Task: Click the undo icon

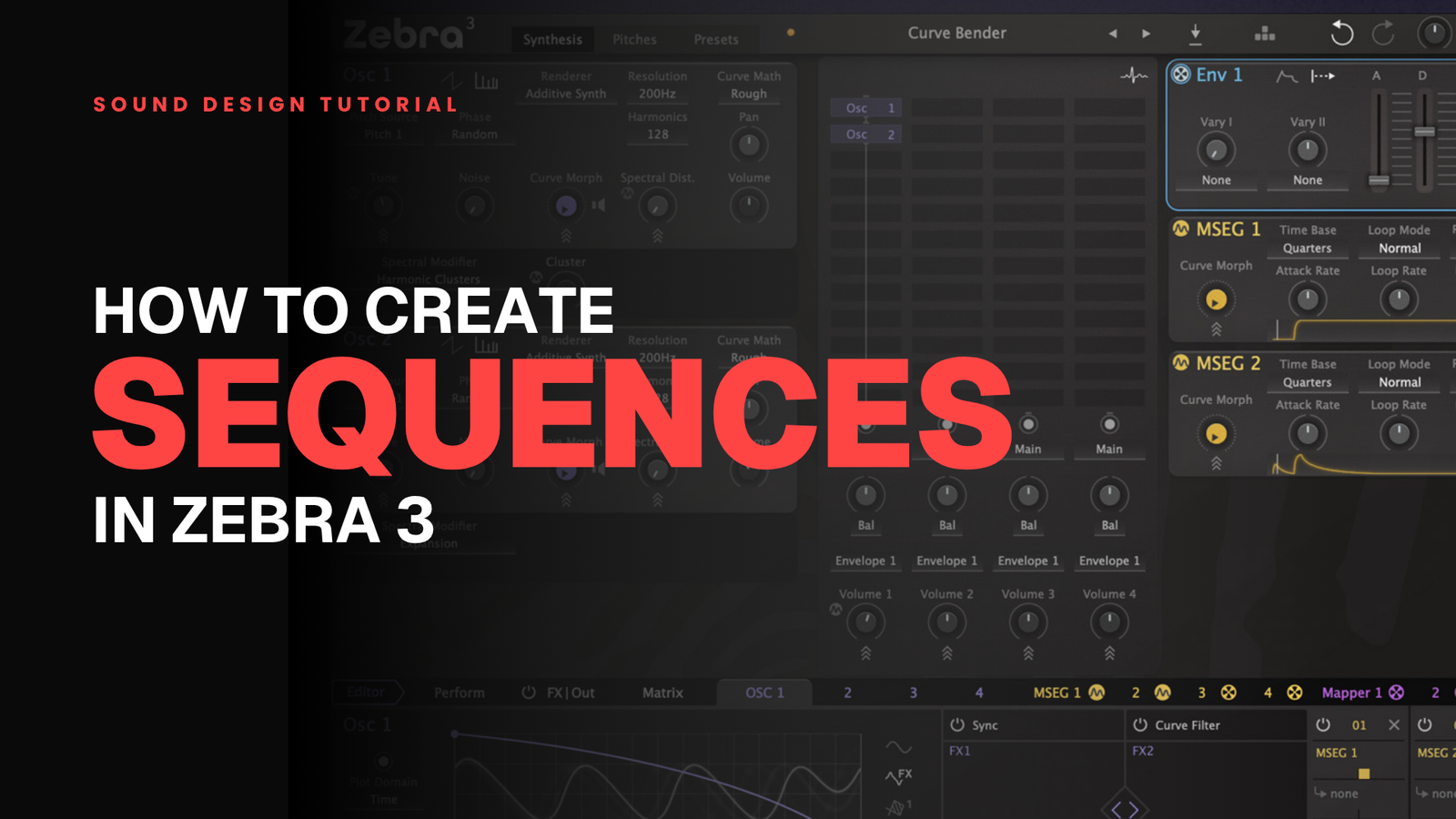Action: point(1342,34)
